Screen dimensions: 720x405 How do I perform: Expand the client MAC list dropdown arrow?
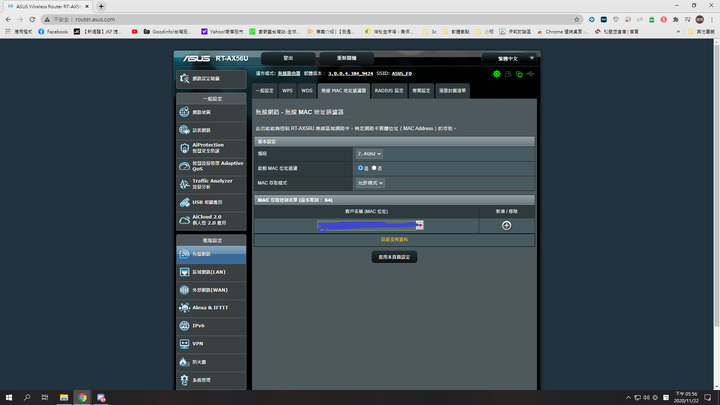point(420,225)
